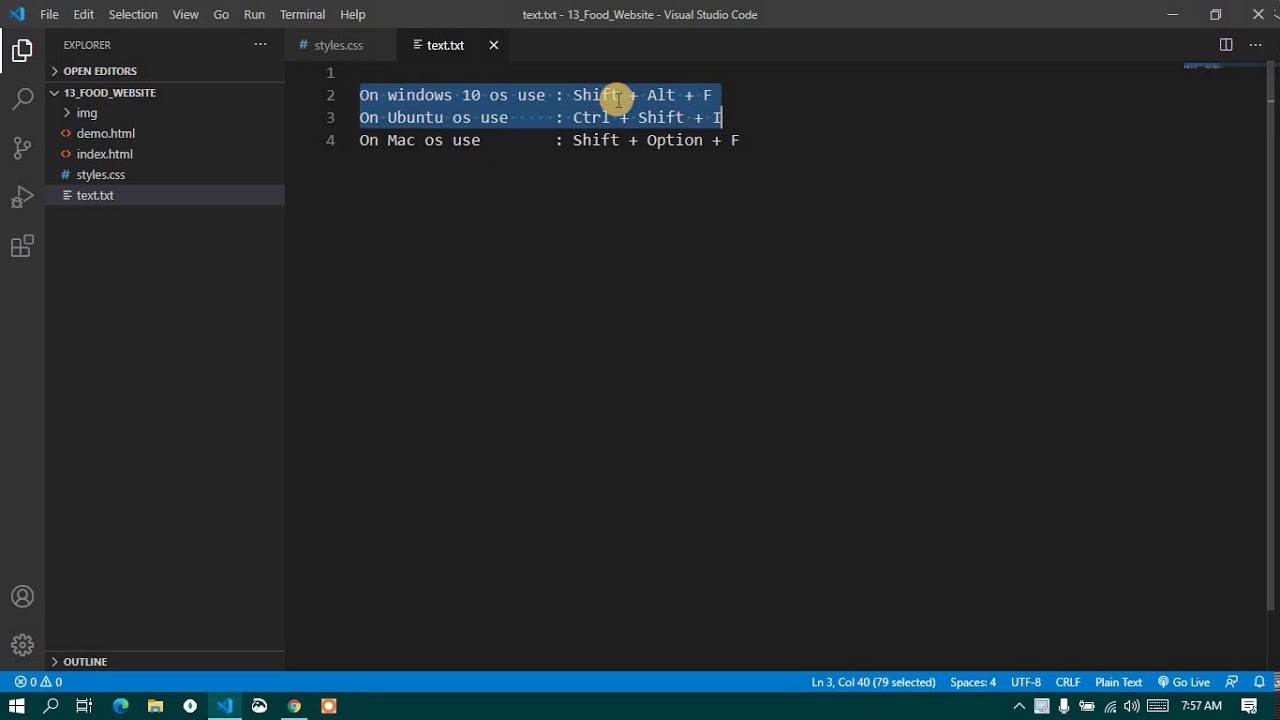Open the volume control in tray
The width and height of the screenshot is (1280, 720).
pyautogui.click(x=1132, y=706)
